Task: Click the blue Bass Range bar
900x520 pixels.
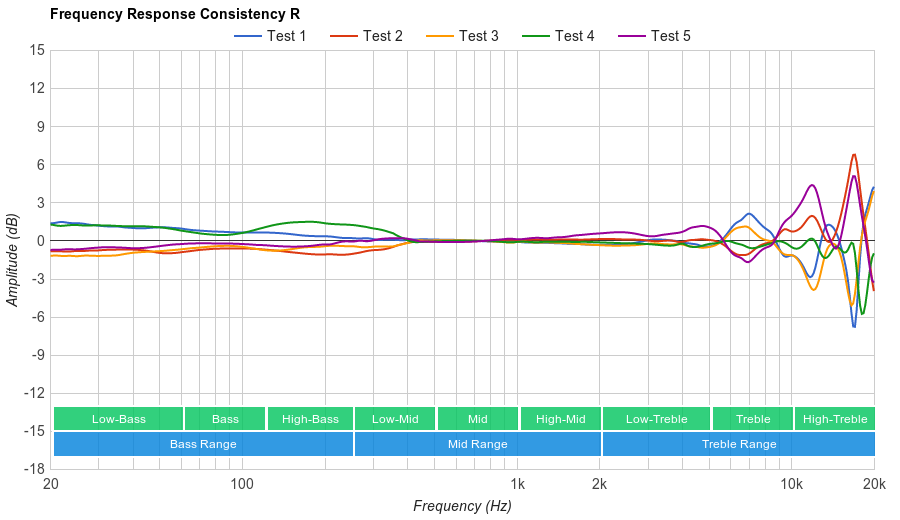Action: click(x=203, y=444)
